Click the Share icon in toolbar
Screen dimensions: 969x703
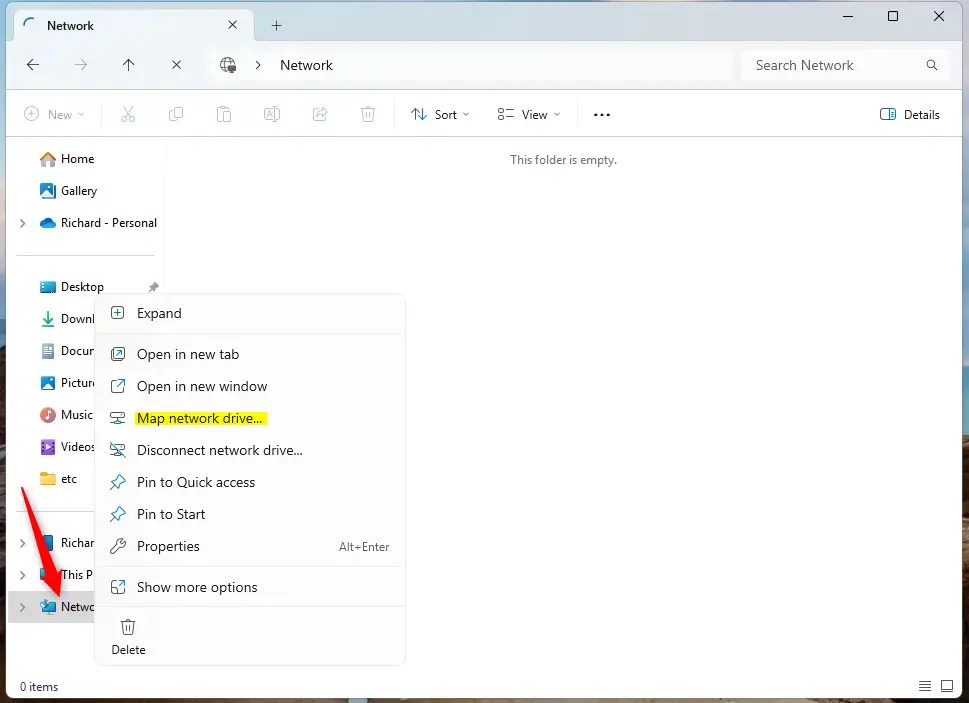pyautogui.click(x=320, y=114)
